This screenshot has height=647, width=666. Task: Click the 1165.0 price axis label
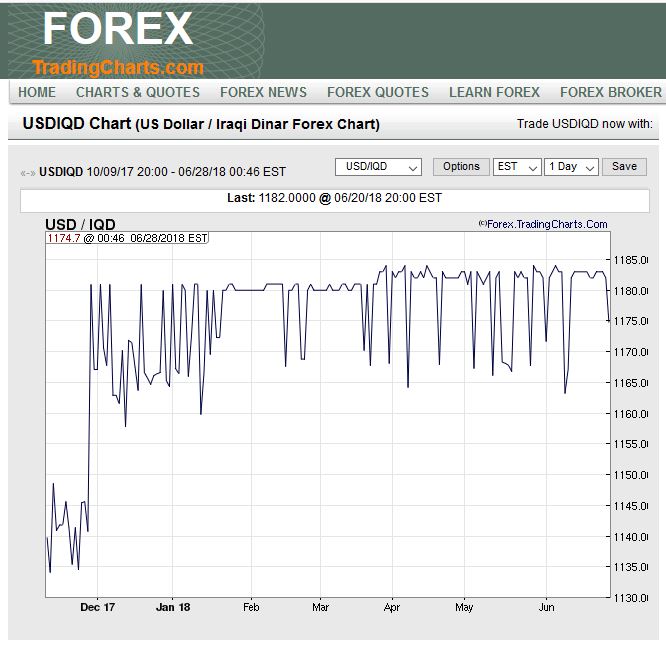point(631,383)
